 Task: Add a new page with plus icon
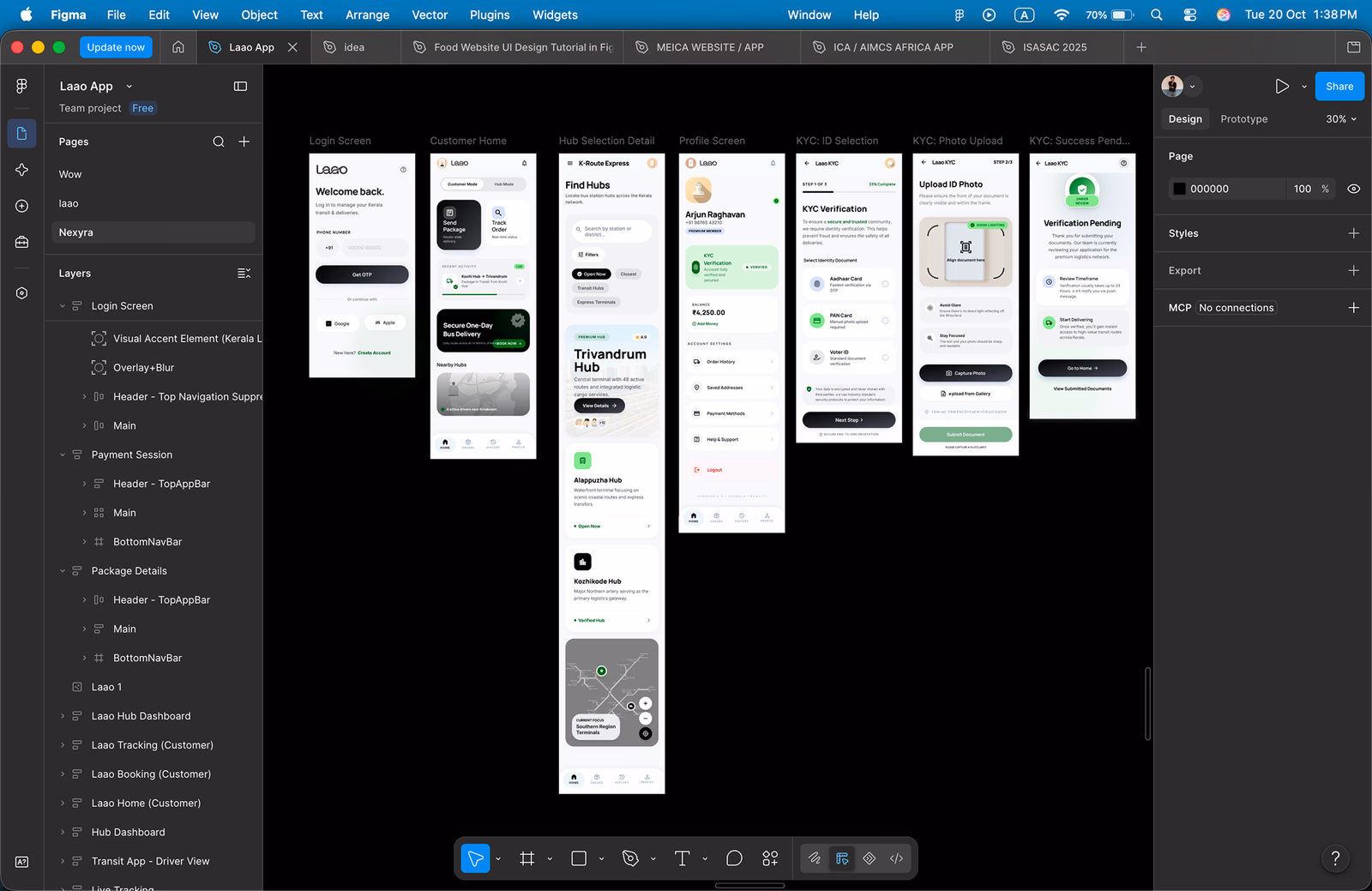click(244, 141)
